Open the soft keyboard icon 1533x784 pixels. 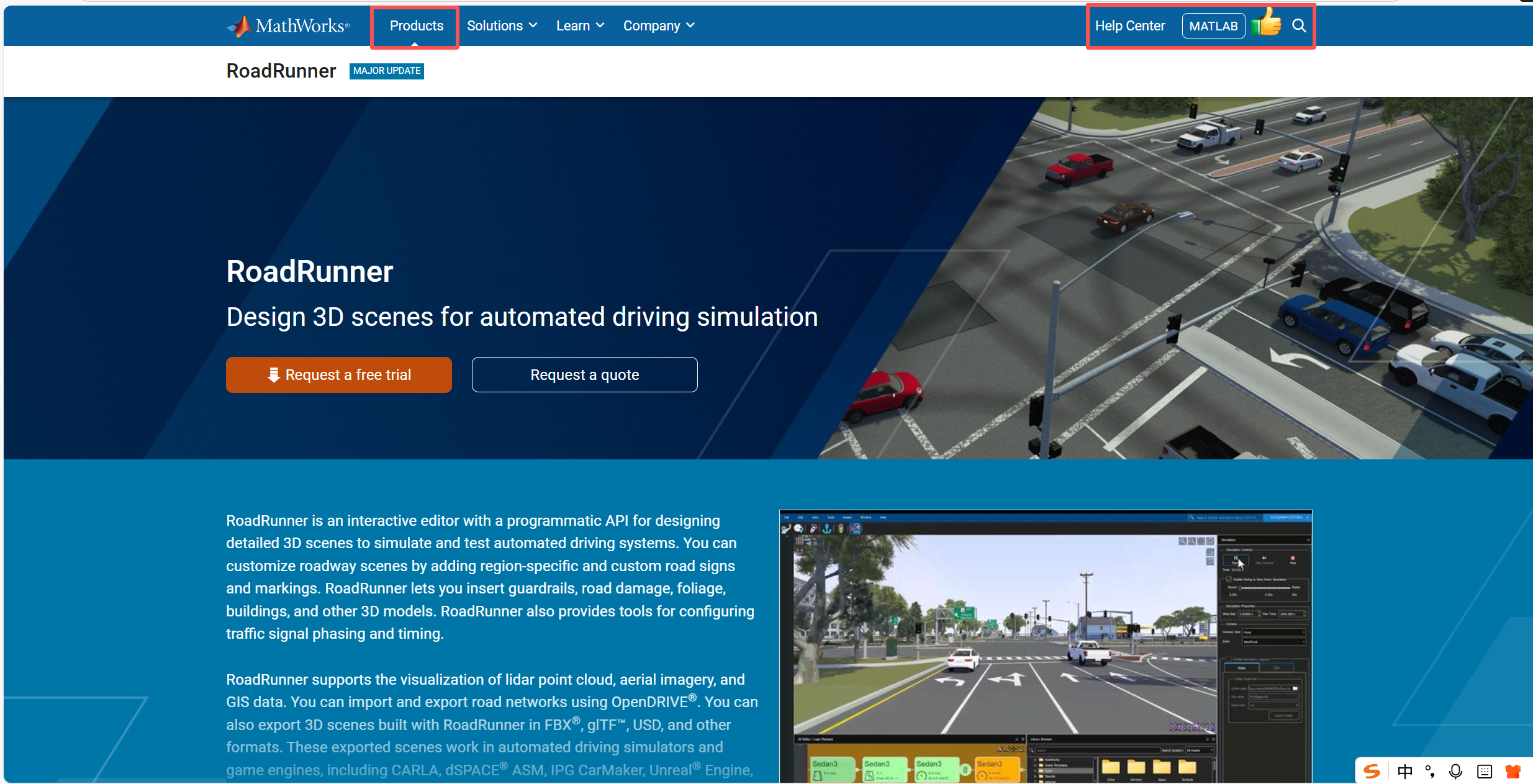(x=1485, y=771)
